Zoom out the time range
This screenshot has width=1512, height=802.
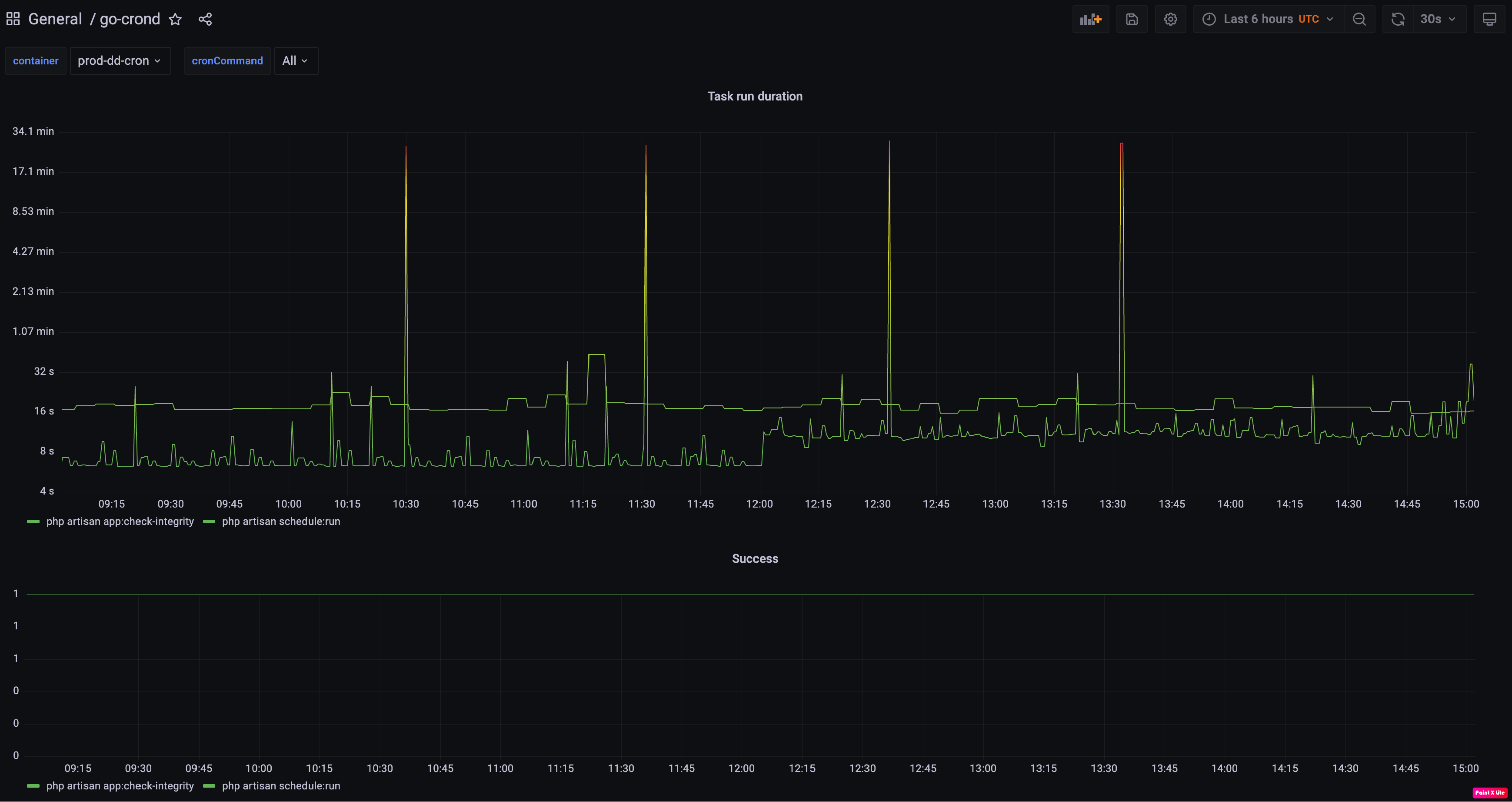[x=1359, y=20]
